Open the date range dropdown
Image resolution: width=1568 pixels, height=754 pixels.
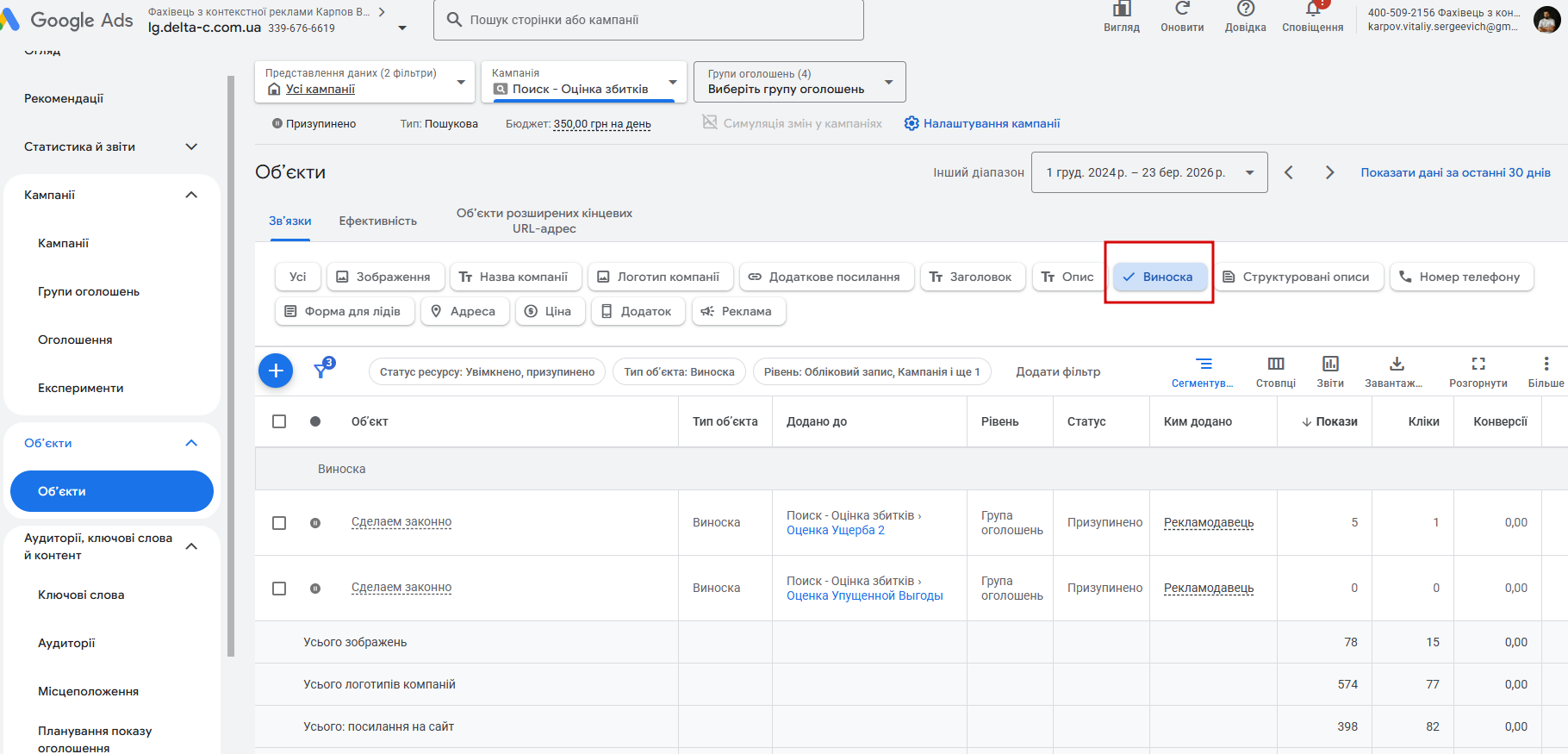click(1148, 172)
